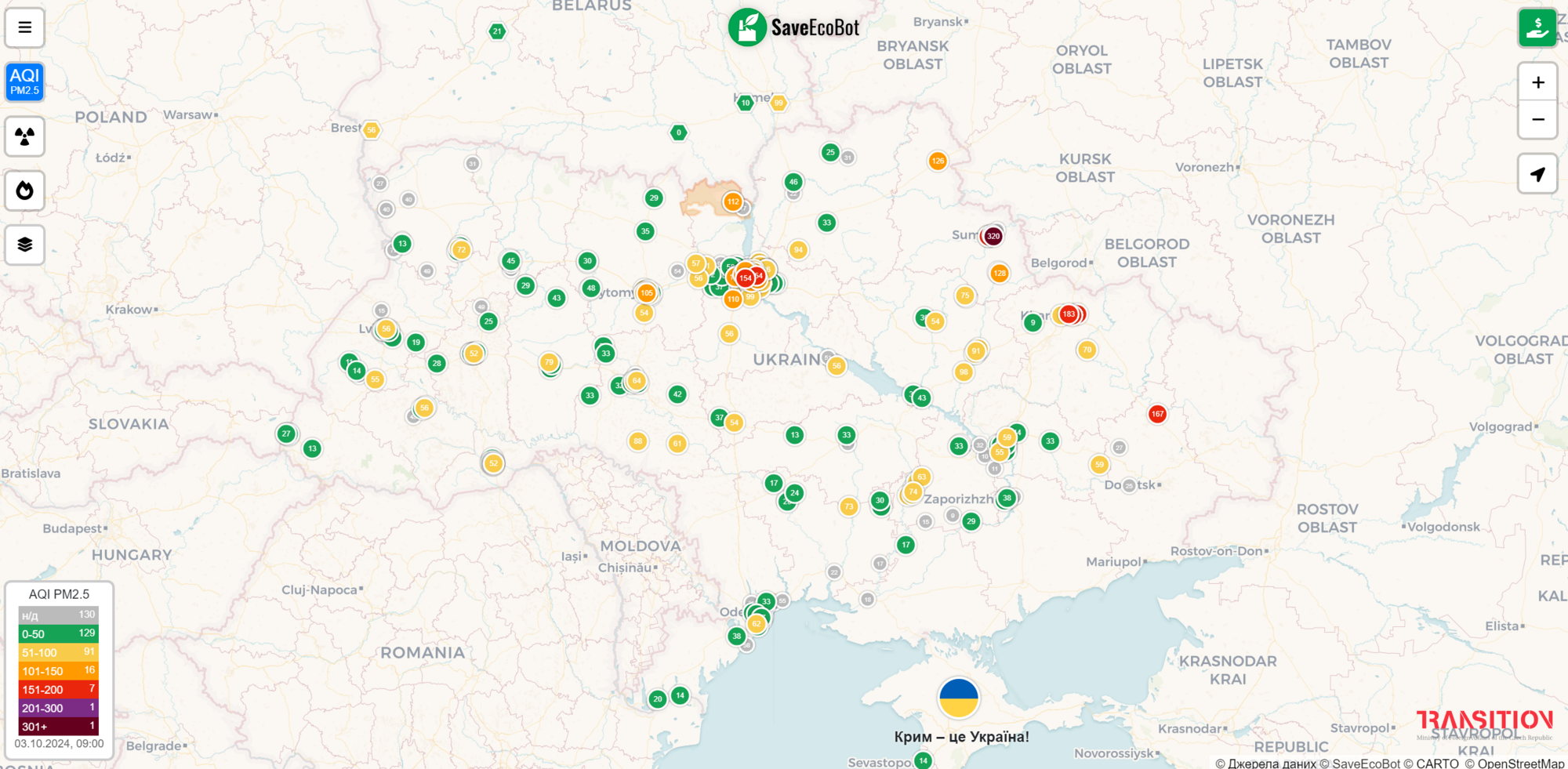Open the OpenStreetMap attribution link

pyautogui.click(x=1520, y=763)
